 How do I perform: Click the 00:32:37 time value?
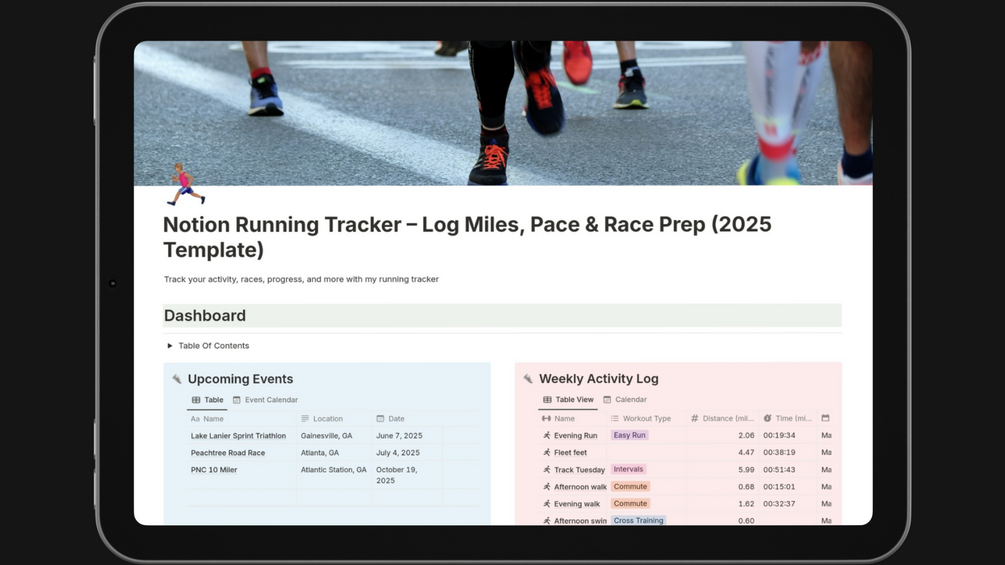(779, 504)
